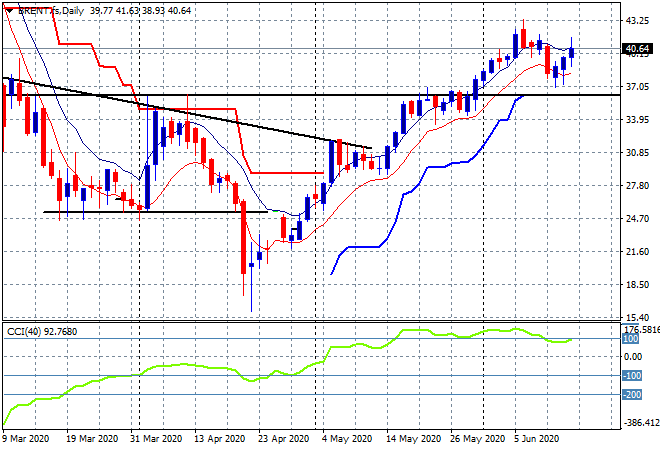Image resolution: width=660 pixels, height=450 pixels.
Task: Click the 24.70 price axis label
Action: pyautogui.click(x=637, y=219)
